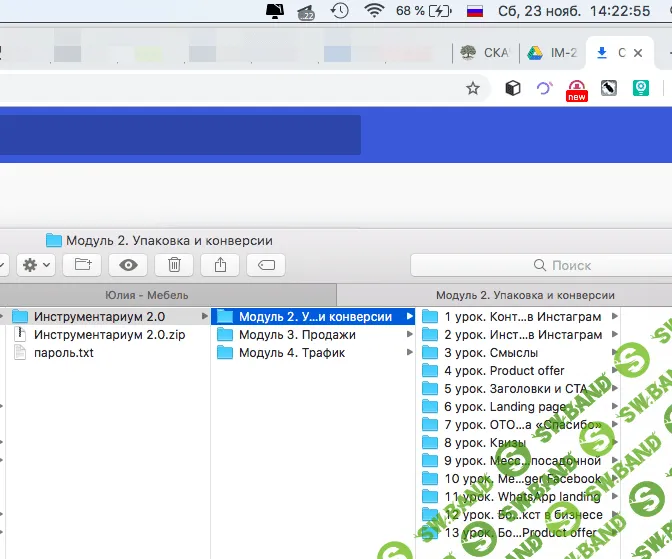The image size is (672, 559).
Task: Click the Share toolbar icon
Action: (220, 265)
